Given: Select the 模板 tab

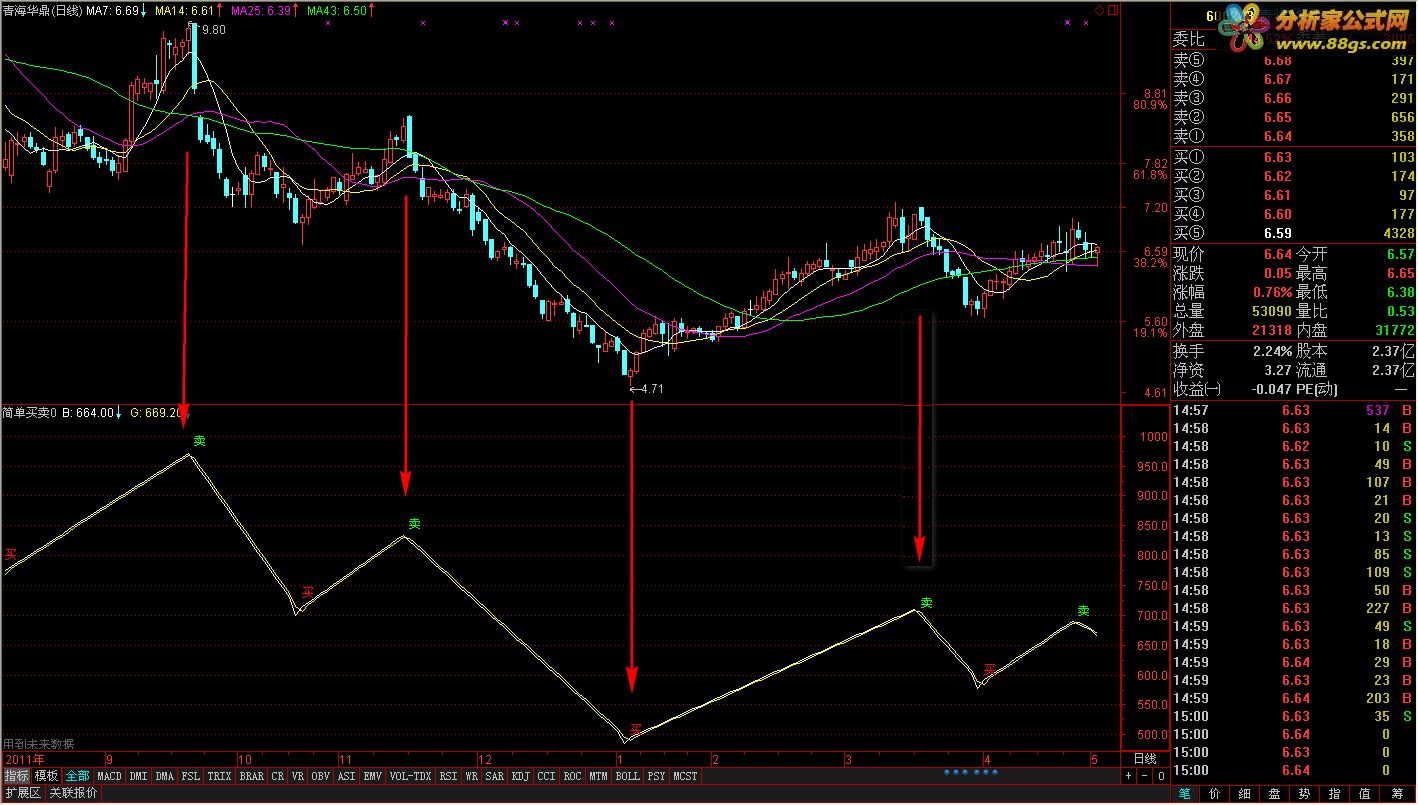Looking at the screenshot, I should [47, 776].
